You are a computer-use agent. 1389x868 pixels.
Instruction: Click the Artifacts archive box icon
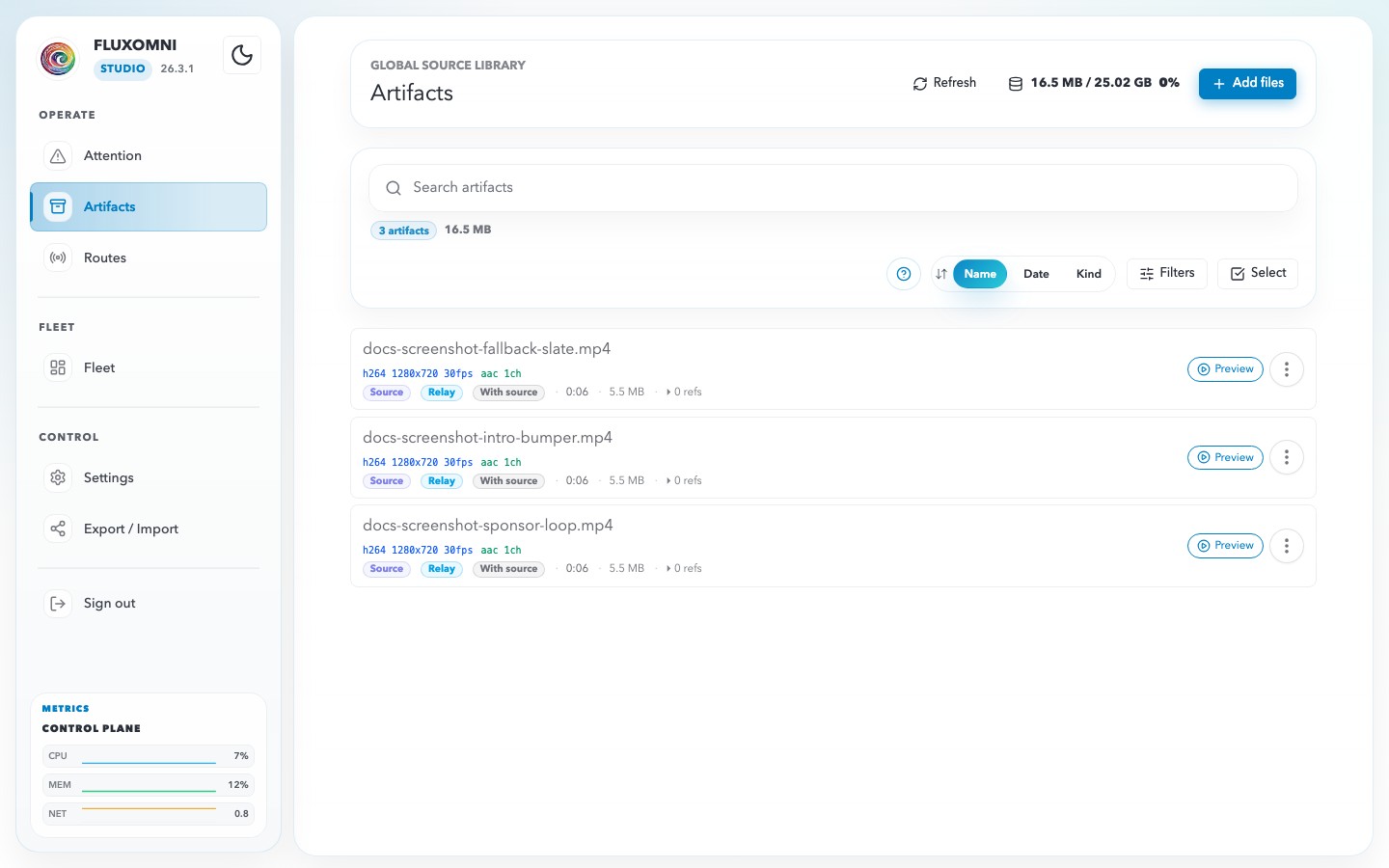coord(58,206)
